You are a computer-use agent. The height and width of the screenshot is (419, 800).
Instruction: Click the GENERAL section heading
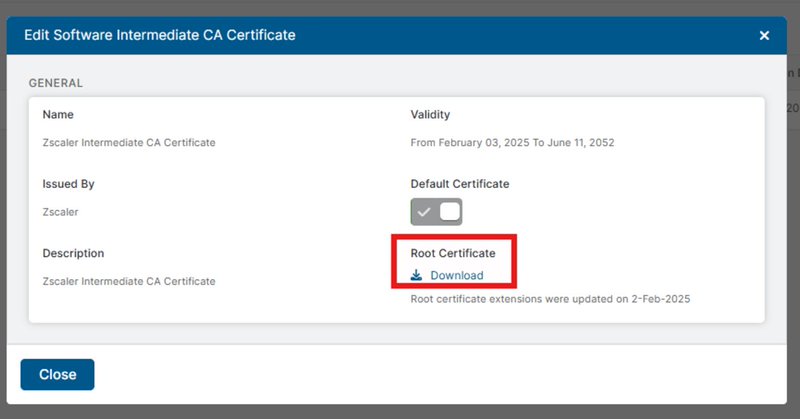coord(56,83)
